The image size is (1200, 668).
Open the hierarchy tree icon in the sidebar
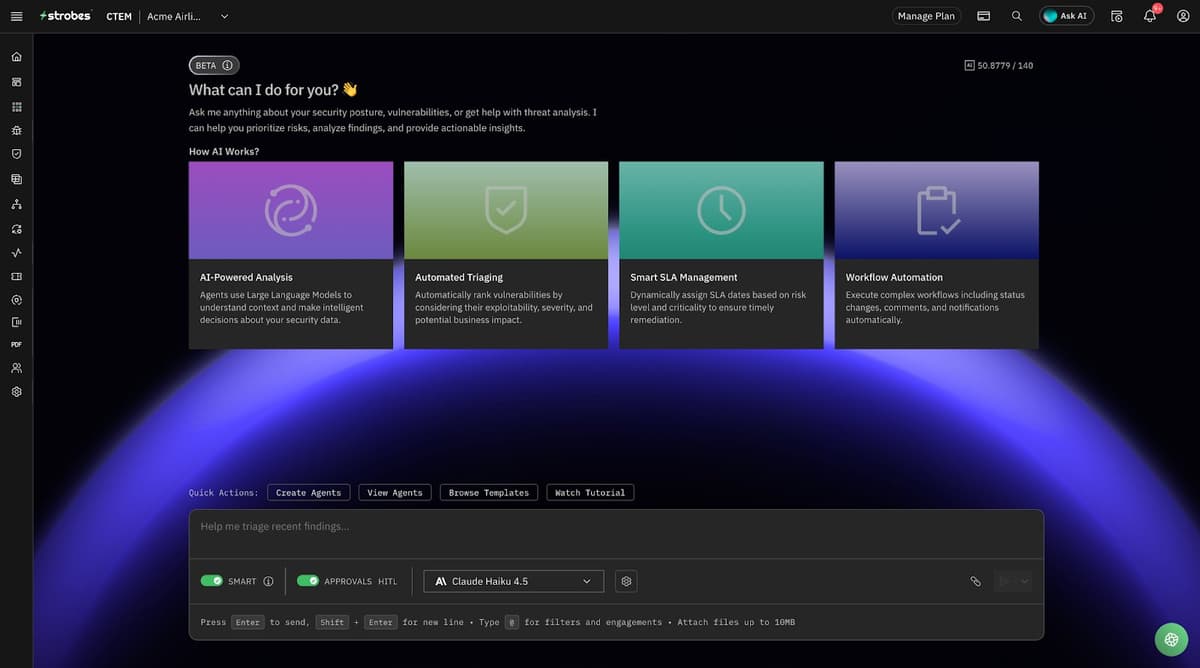coord(16,204)
